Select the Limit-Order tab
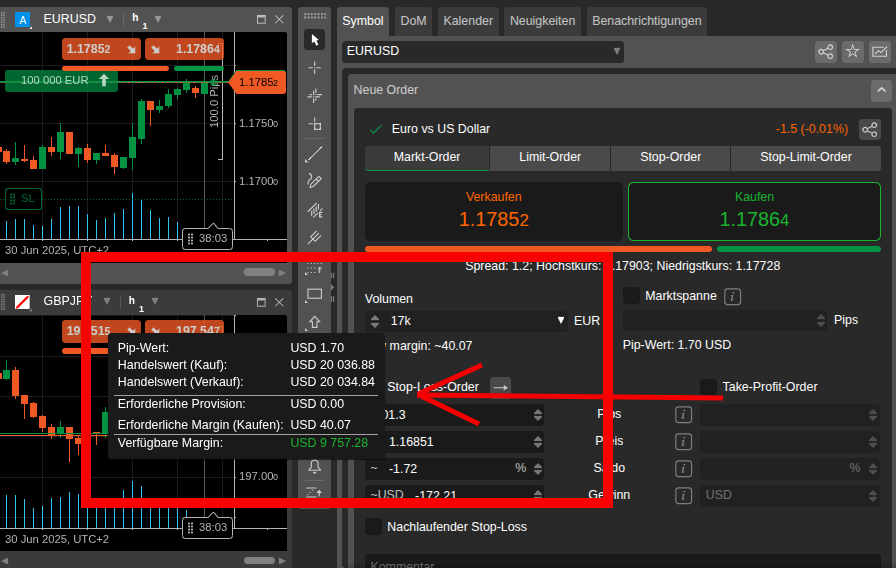 pos(550,158)
